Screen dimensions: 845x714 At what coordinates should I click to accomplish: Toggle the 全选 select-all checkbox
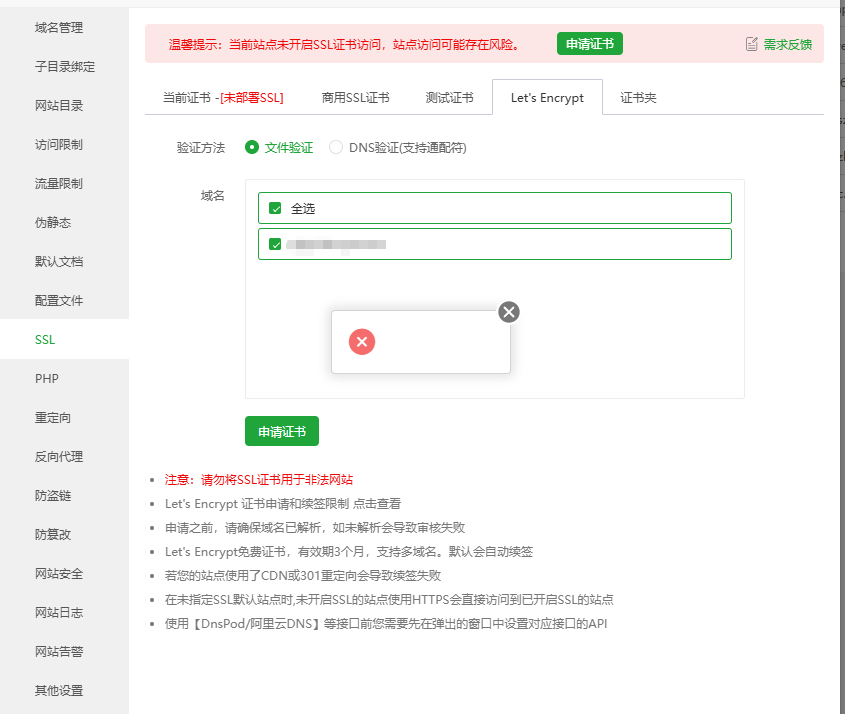pyautogui.click(x=275, y=208)
